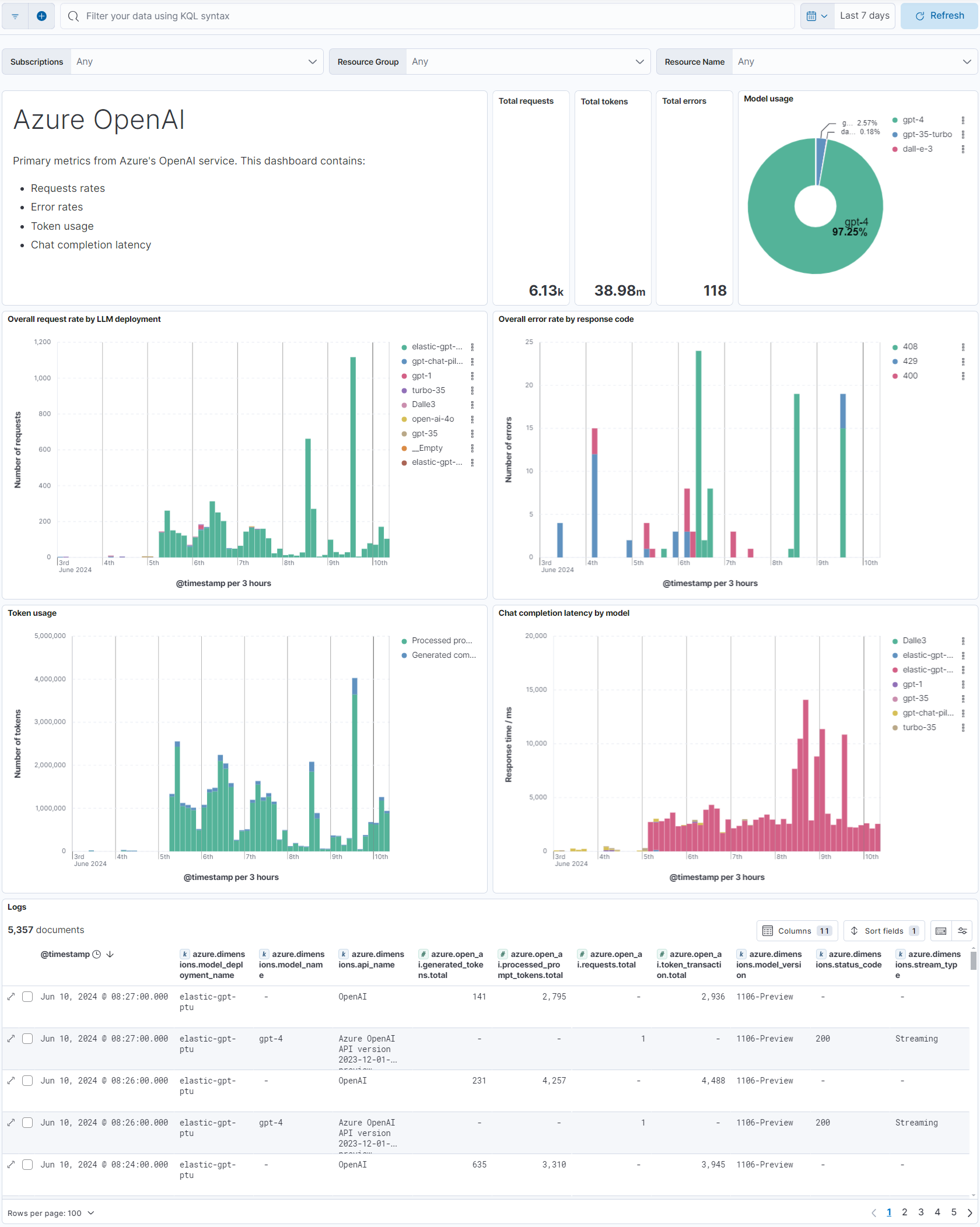Click inside the KQL filter search field
Image resolution: width=980 pixels, height=1227 pixels.
pyautogui.click(x=408, y=16)
